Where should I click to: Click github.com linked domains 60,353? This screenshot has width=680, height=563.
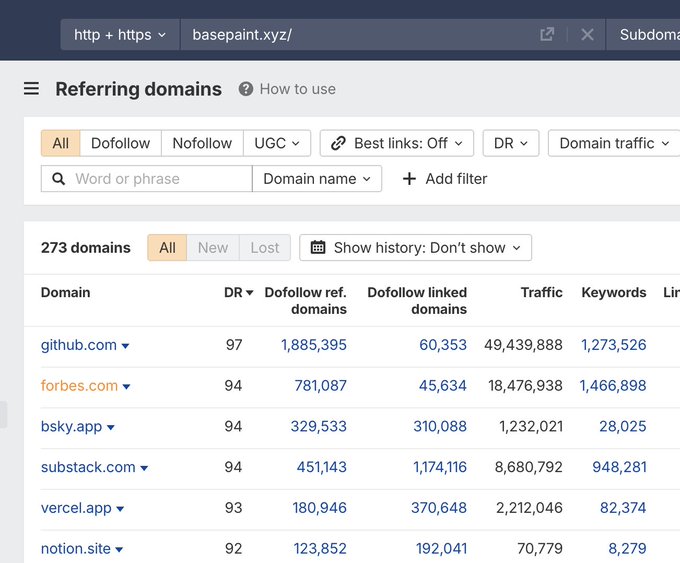[x=443, y=345]
